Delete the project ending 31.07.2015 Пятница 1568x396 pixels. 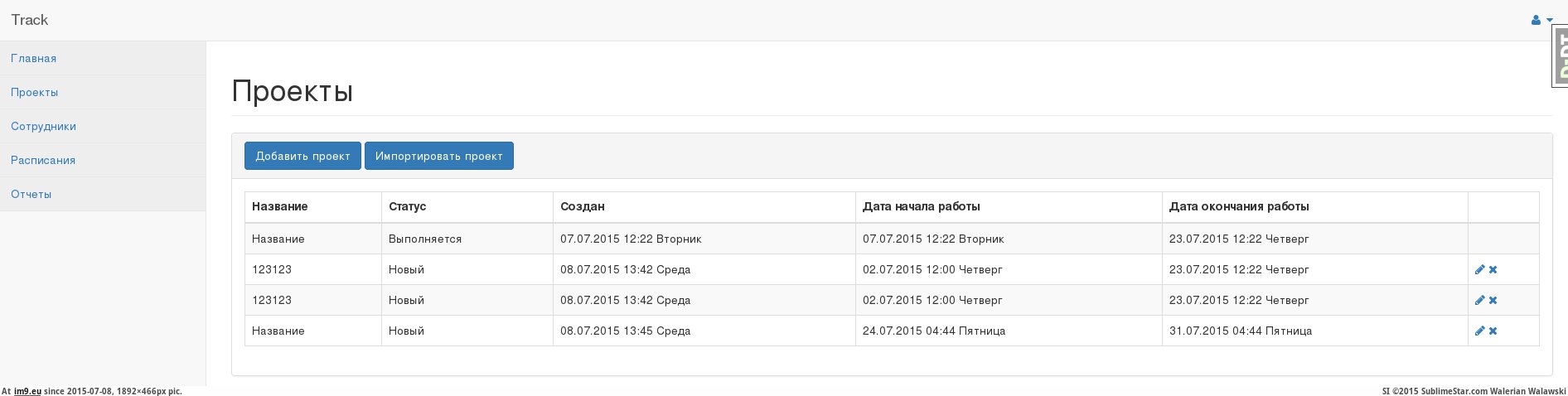tap(1493, 331)
